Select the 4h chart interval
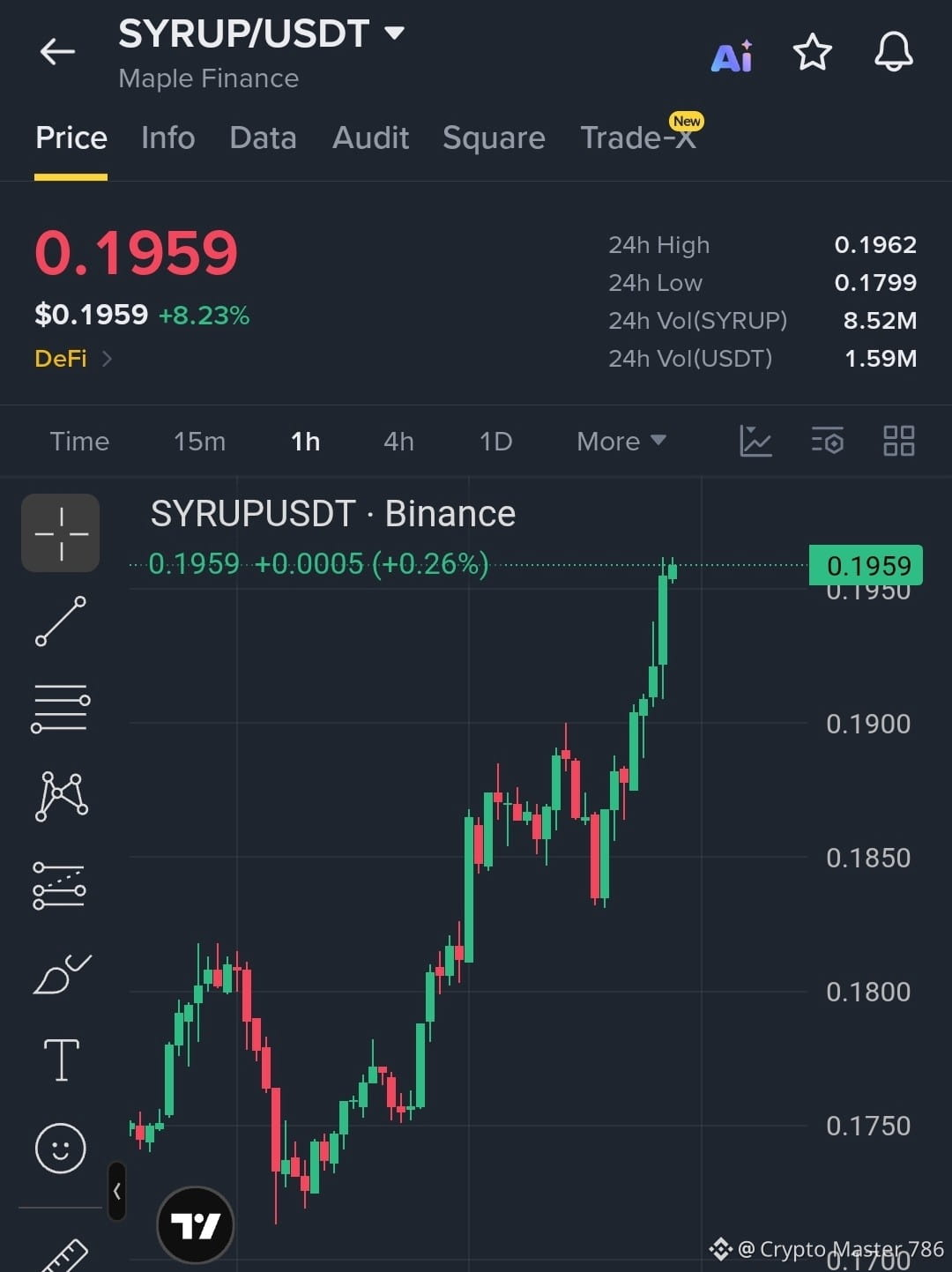952x1272 pixels. [x=398, y=442]
